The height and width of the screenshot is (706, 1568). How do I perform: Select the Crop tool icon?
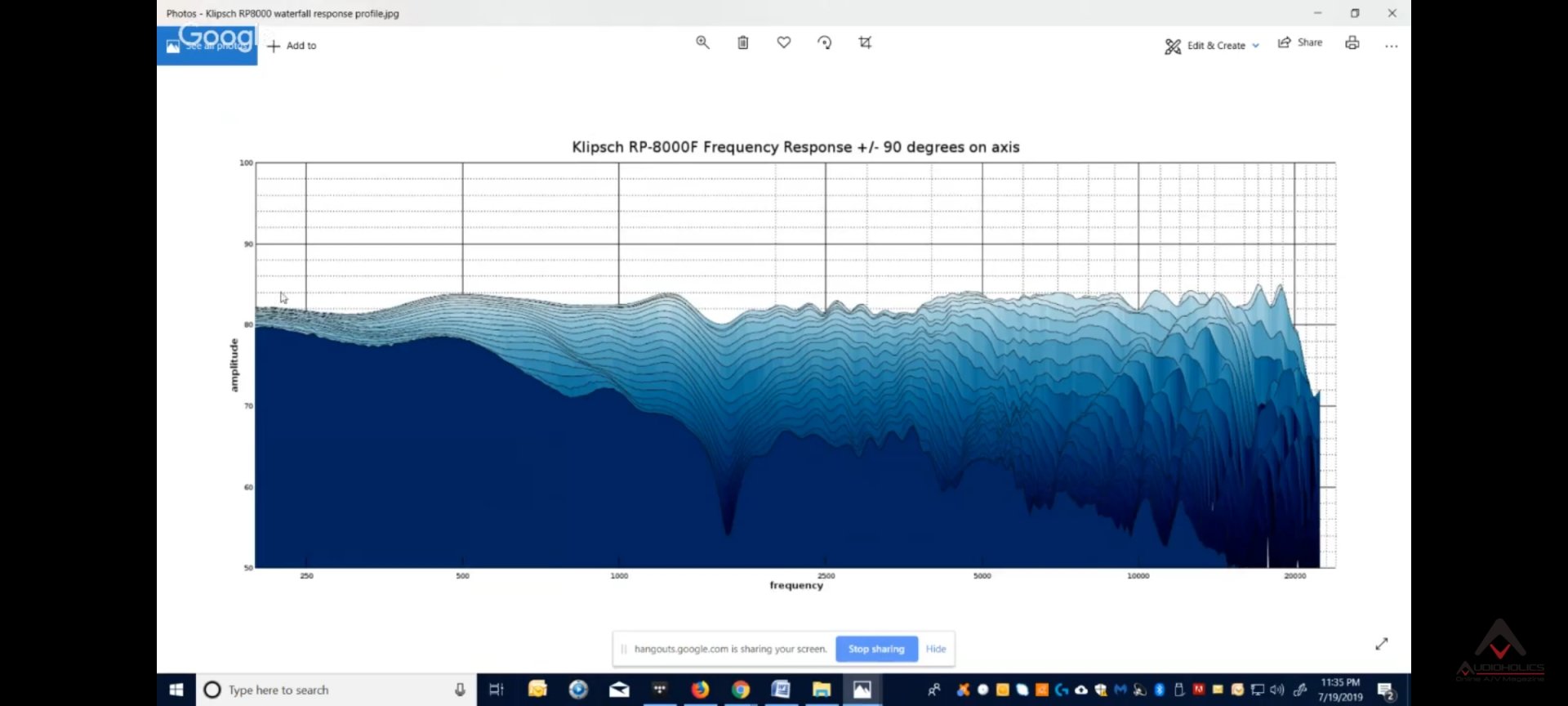[x=866, y=42]
